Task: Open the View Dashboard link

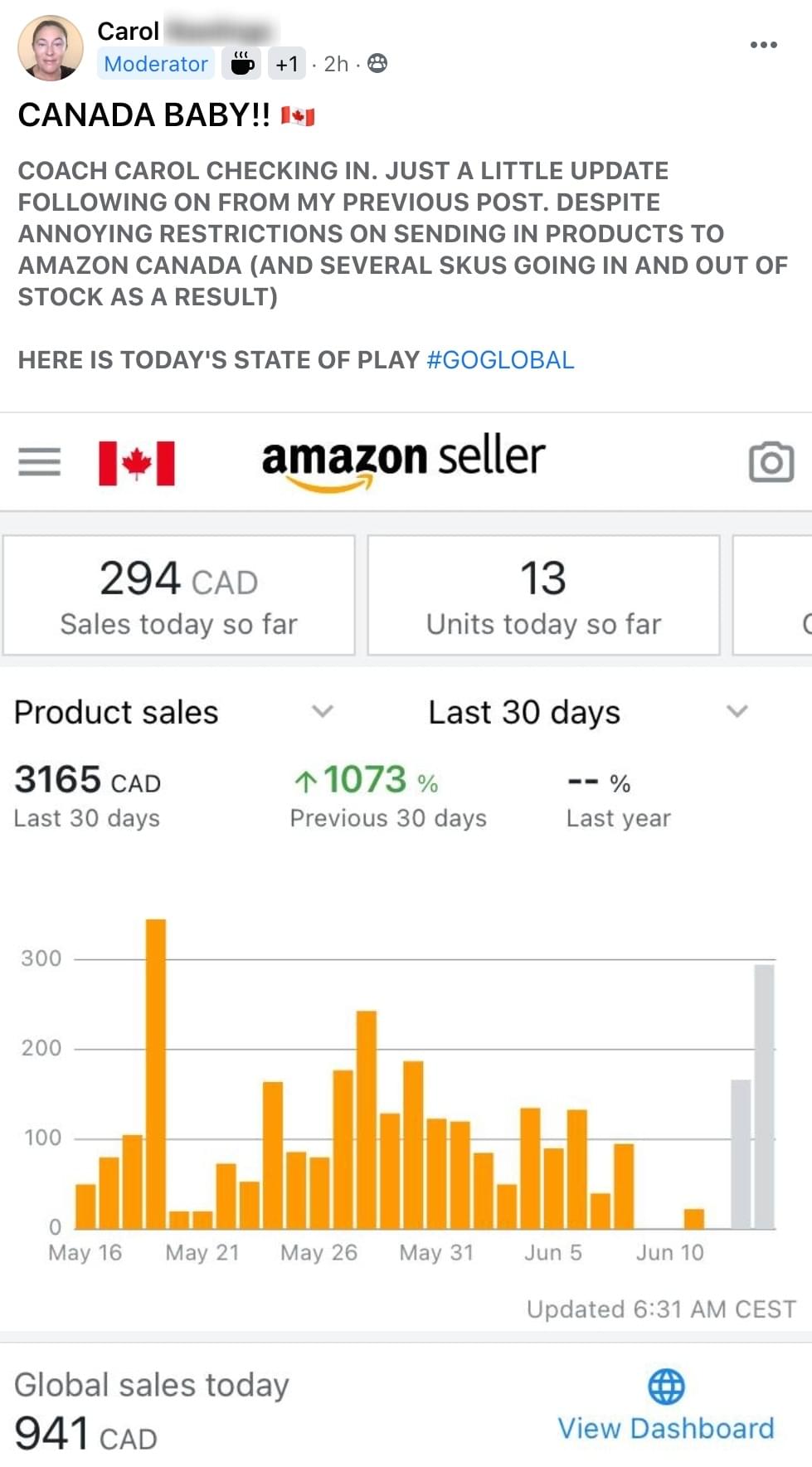Action: tap(666, 1428)
